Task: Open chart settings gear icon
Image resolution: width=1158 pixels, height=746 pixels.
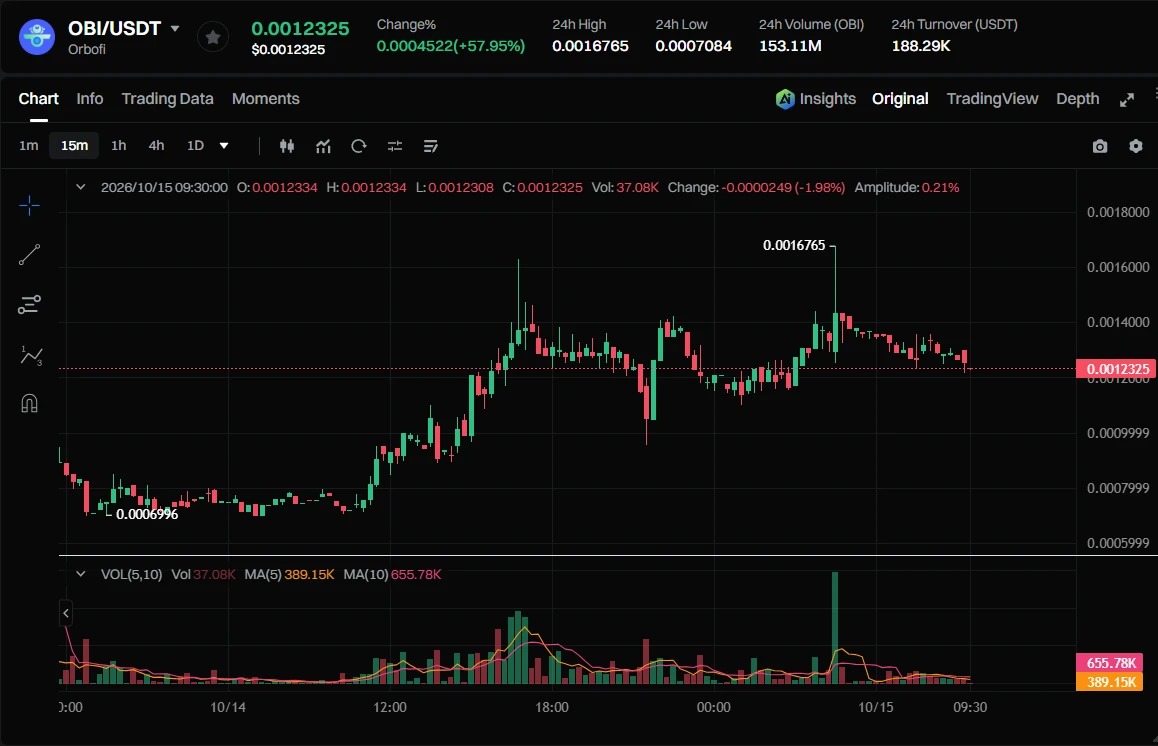Action: point(1136,146)
